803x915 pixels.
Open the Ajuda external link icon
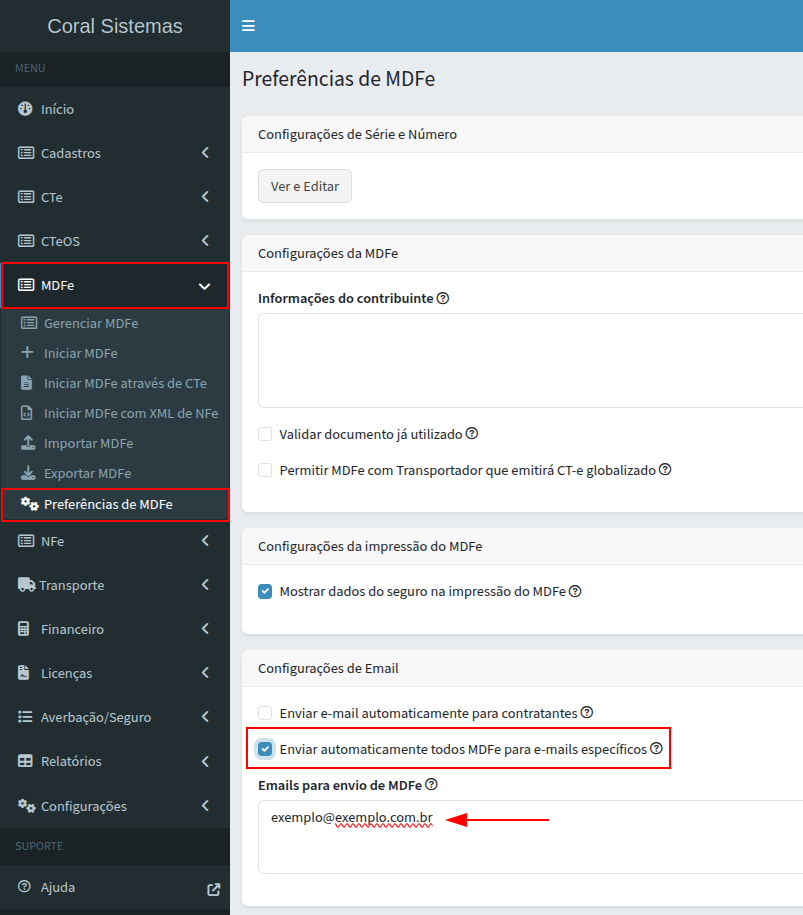point(213,888)
